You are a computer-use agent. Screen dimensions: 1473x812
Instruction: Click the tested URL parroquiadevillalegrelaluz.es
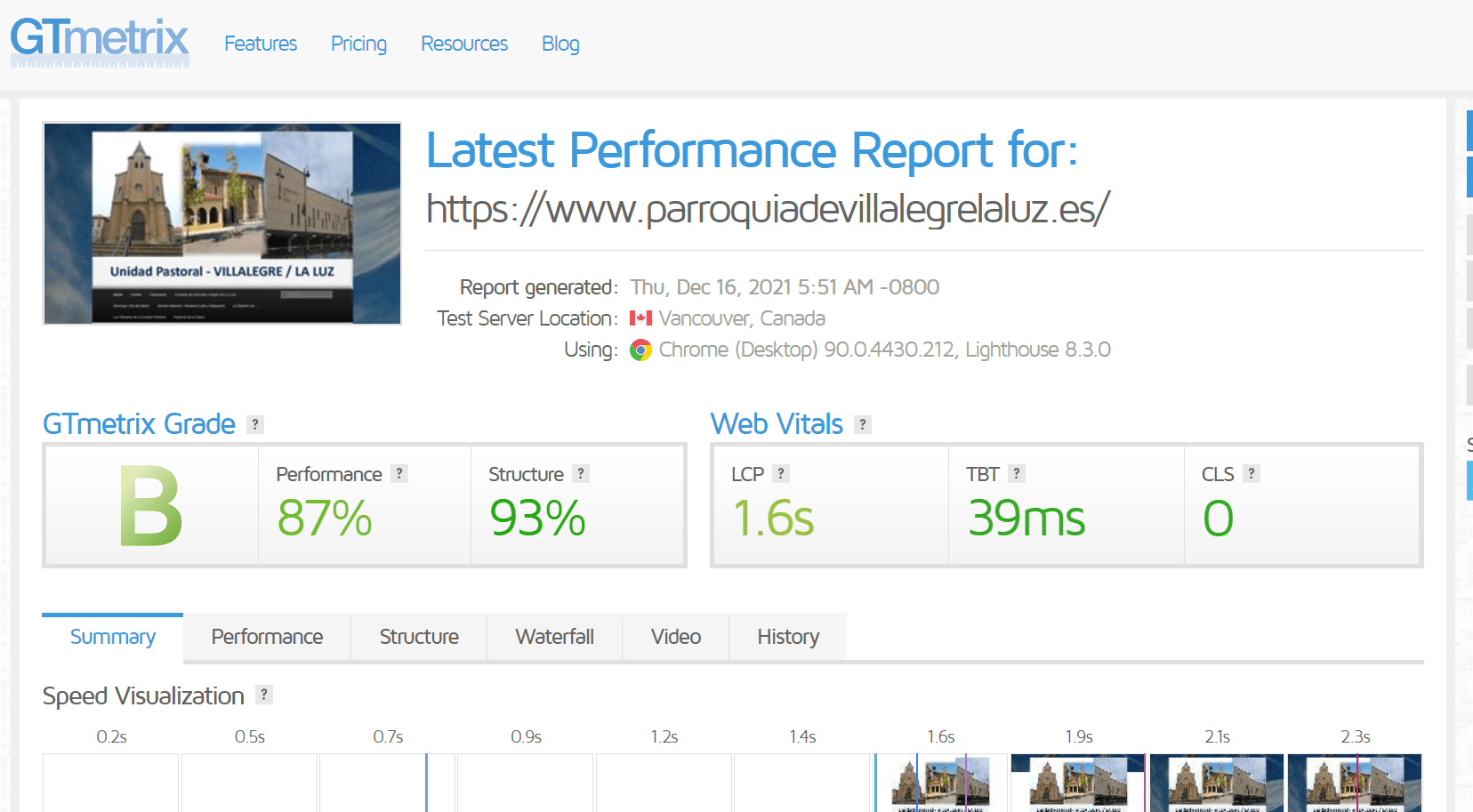click(768, 209)
